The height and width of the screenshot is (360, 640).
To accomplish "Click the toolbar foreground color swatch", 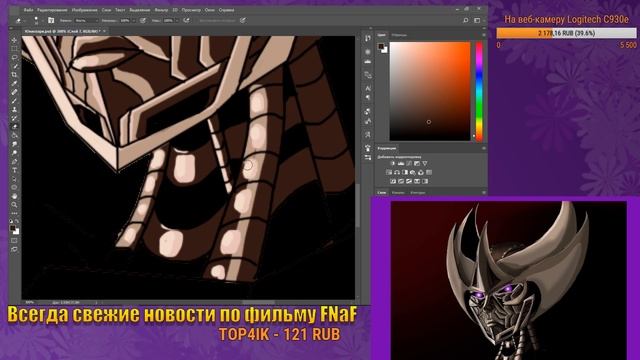I will coord(13,228).
